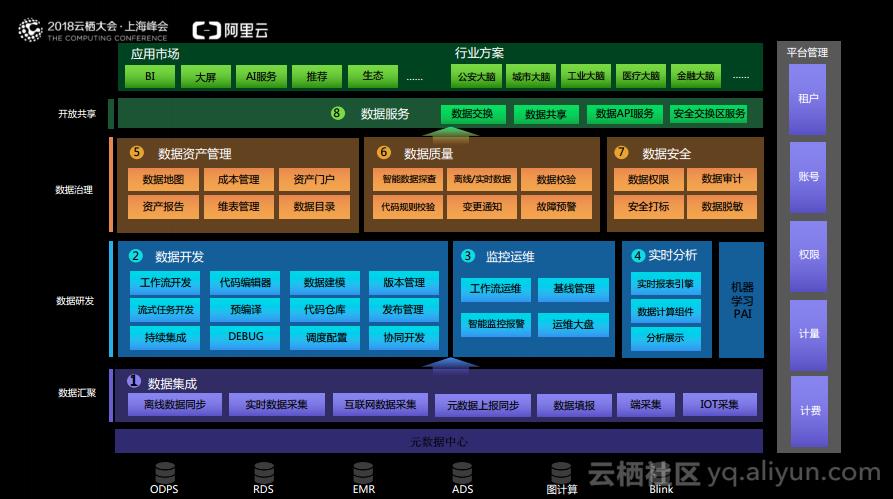The image size is (893, 499).
Task: Click the 阿里云 bracket logo
Action: tap(206, 30)
